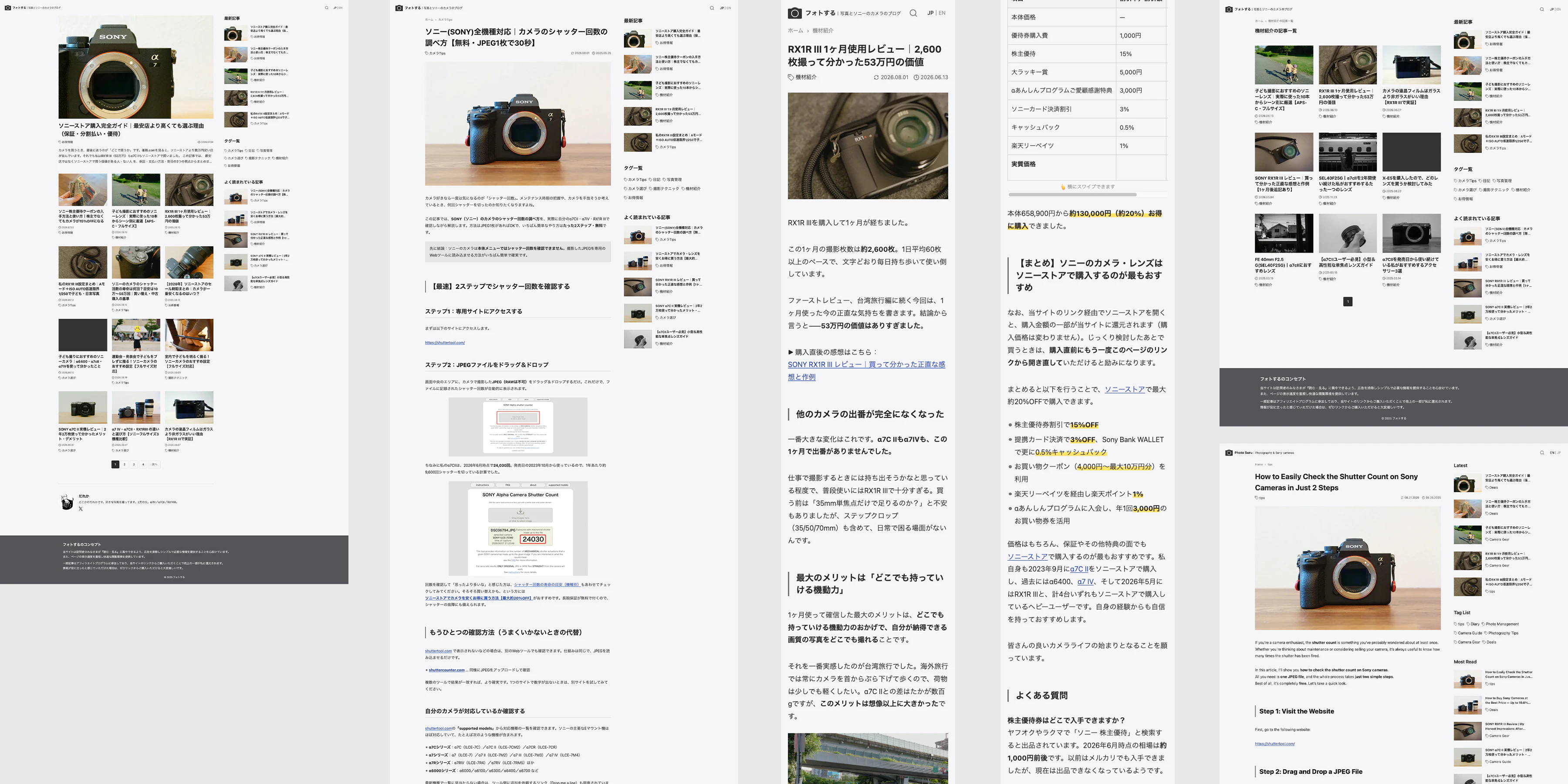
Task: Click the 24030 shutter count screenshot image
Action: click(518, 528)
